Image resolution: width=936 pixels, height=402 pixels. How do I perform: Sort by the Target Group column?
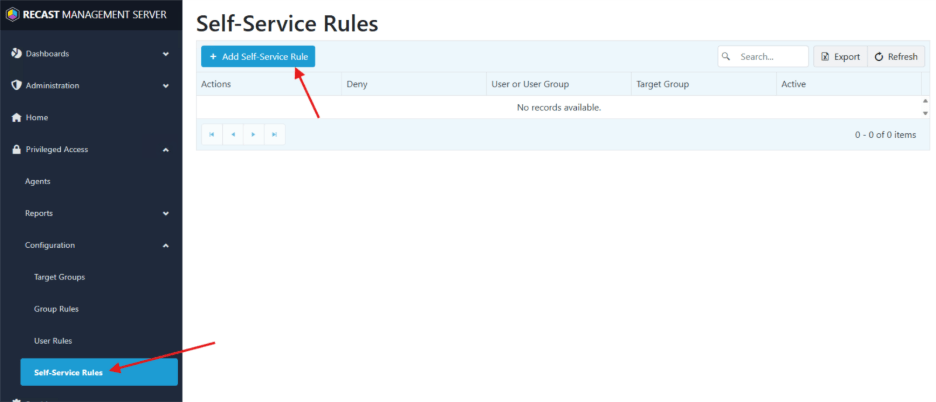click(x=704, y=84)
